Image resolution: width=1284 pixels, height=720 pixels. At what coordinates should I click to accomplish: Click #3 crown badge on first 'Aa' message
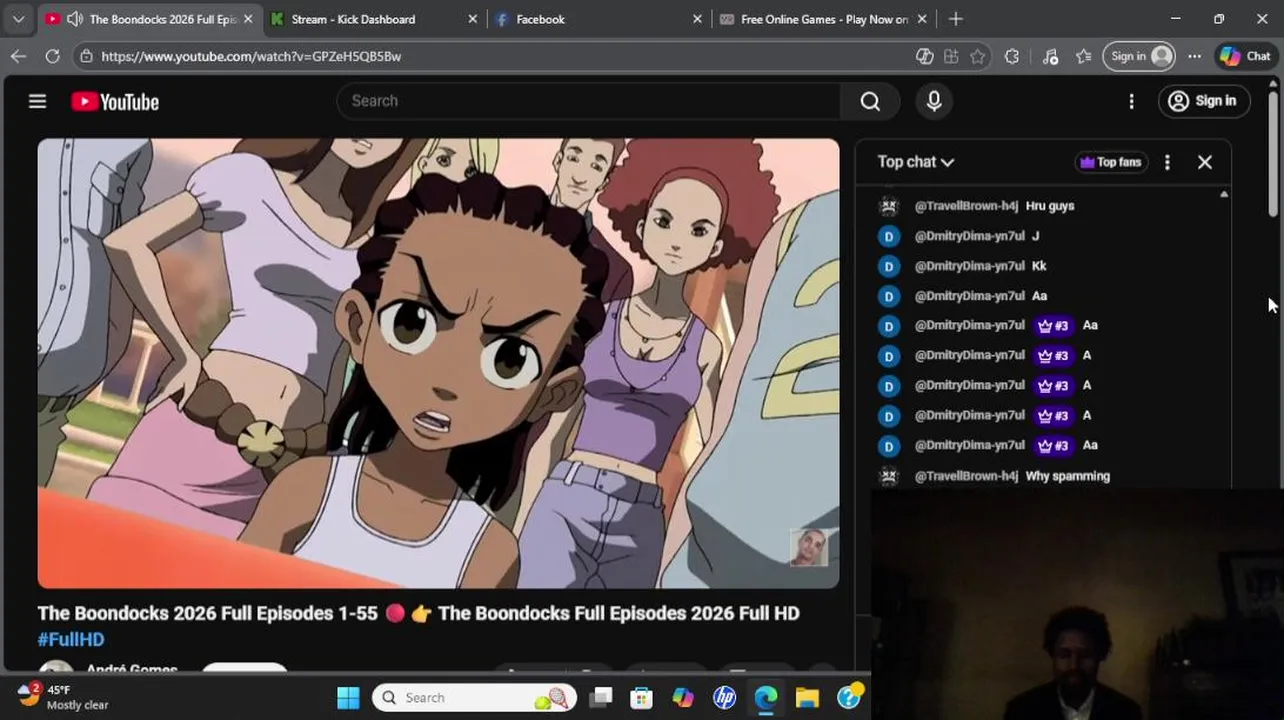click(1053, 326)
